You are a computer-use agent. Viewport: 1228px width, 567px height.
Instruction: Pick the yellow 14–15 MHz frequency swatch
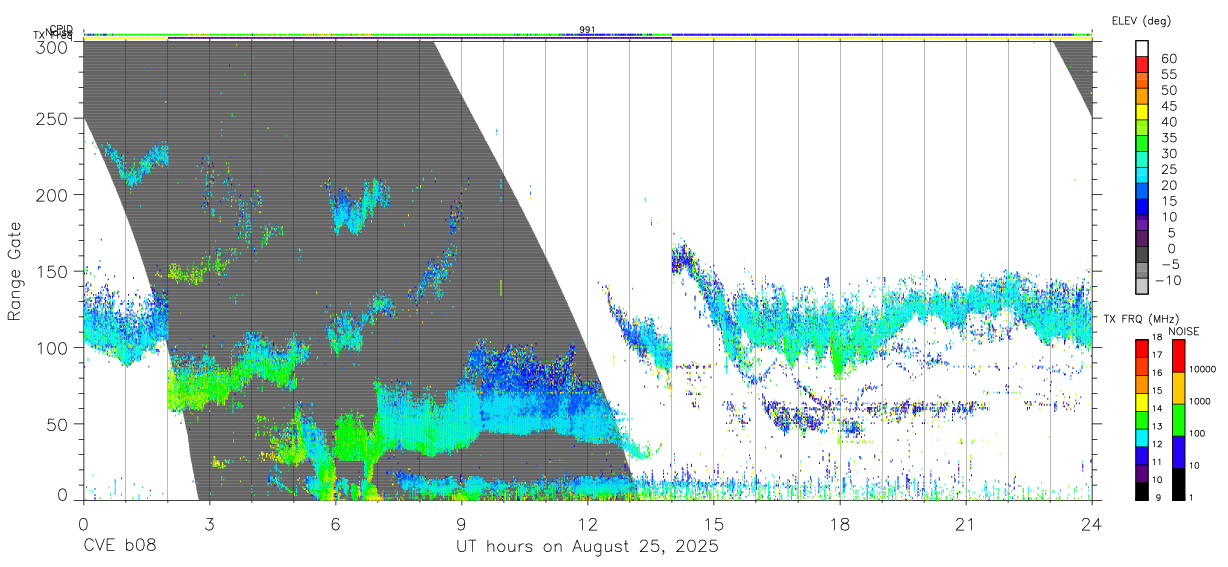pyautogui.click(x=1143, y=401)
